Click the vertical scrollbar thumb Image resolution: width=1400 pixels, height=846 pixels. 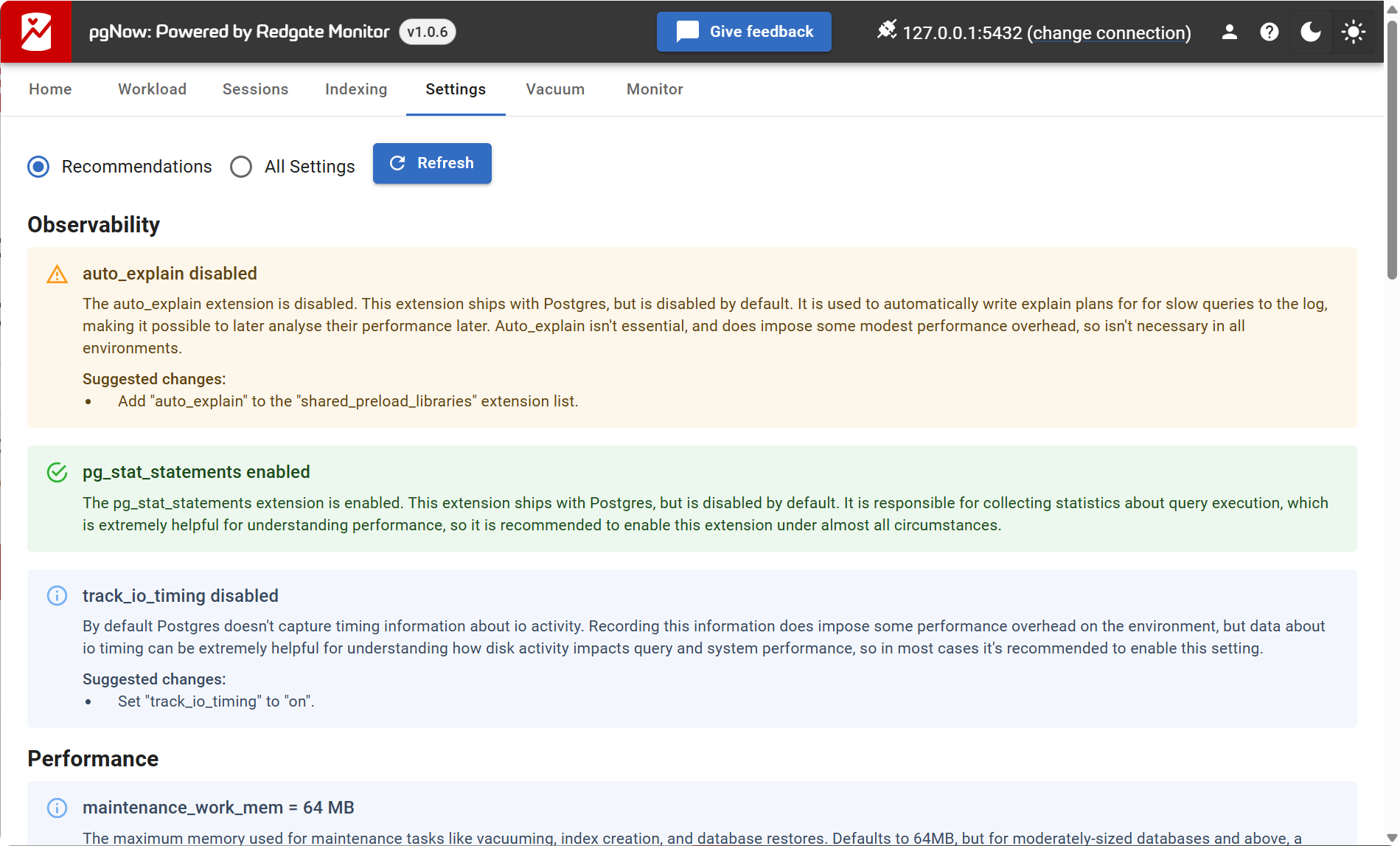(x=1392, y=151)
